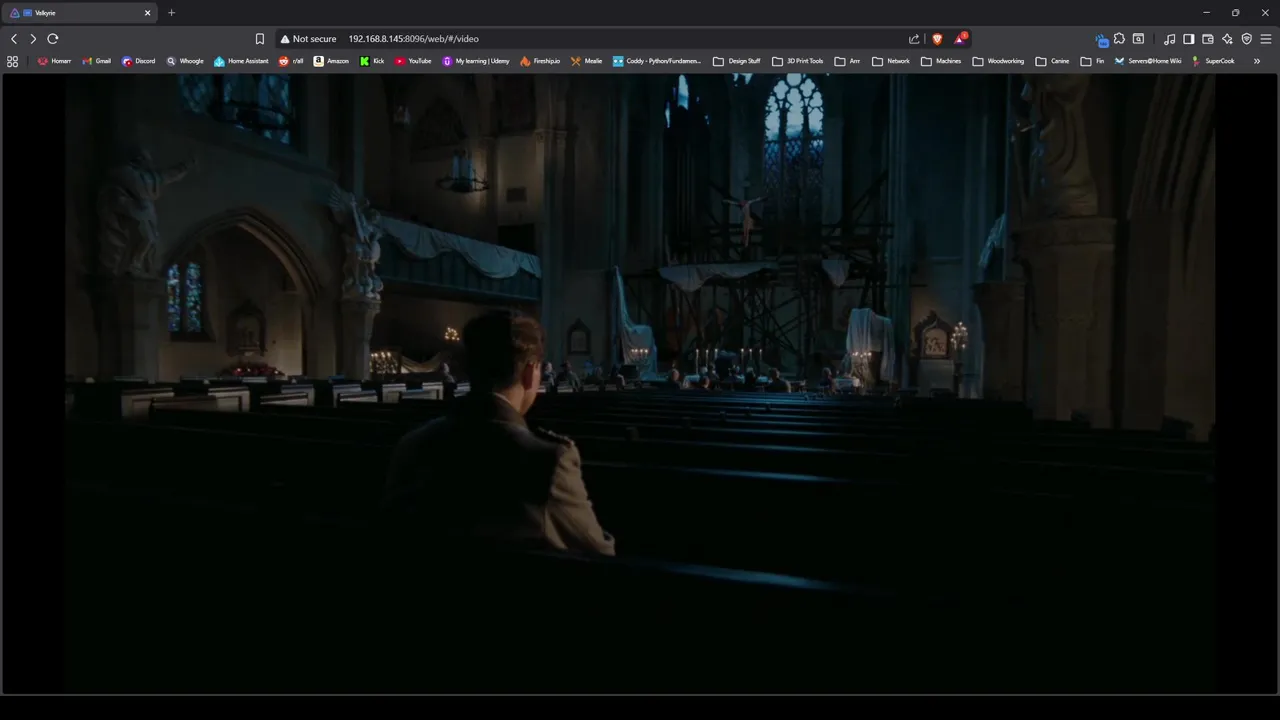This screenshot has width=1280, height=720.
Task: Open the r/all Reddit bookmark
Action: coord(291,61)
